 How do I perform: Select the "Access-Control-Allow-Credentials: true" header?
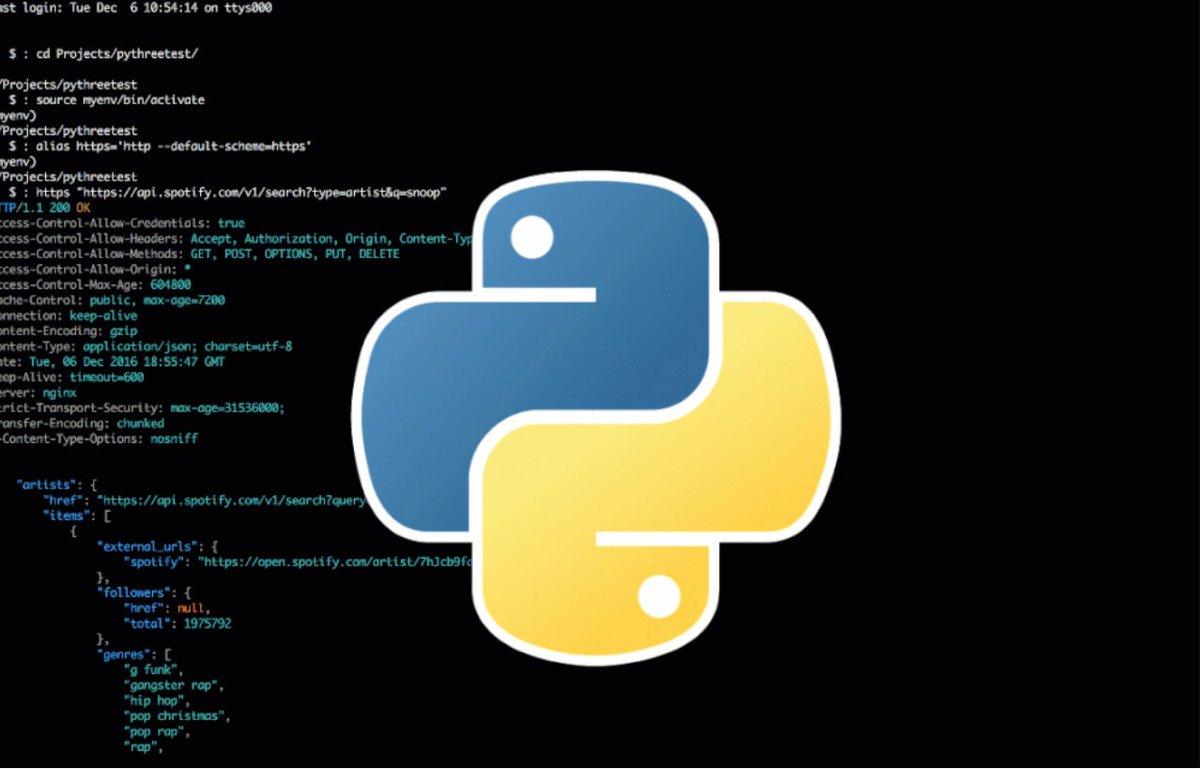[x=122, y=223]
